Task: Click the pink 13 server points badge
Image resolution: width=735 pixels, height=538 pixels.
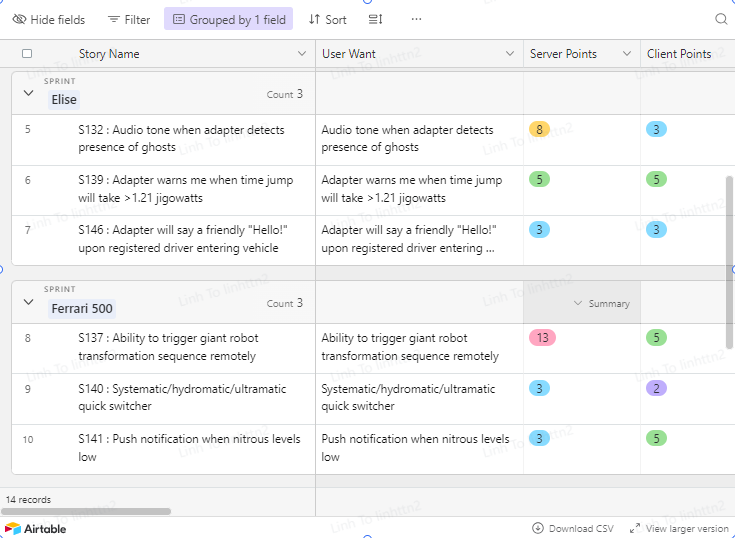Action: pos(542,338)
